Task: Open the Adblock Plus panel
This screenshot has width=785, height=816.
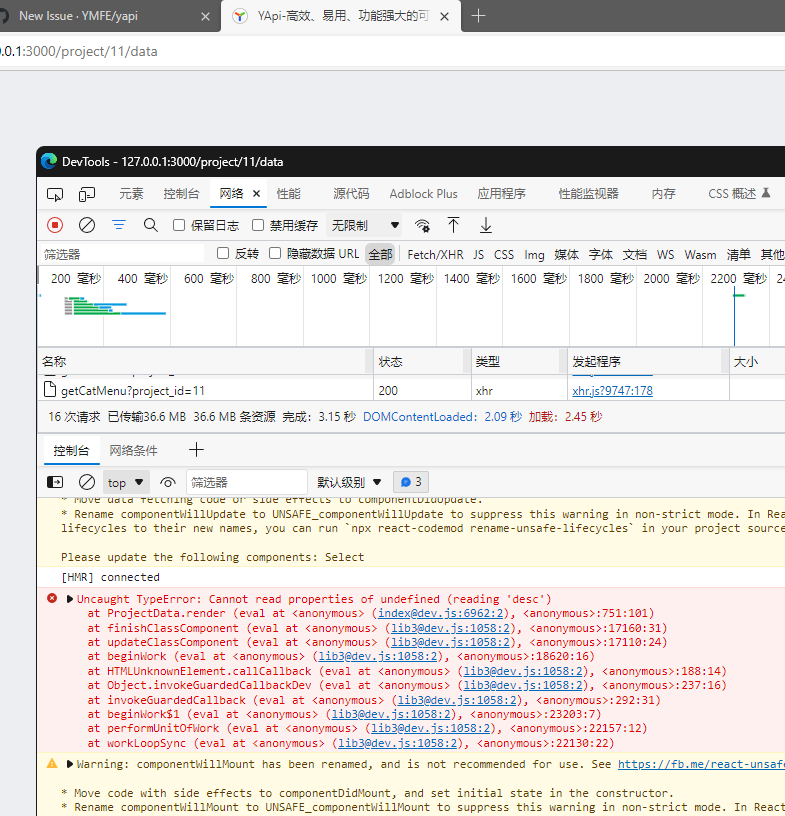Action: pos(423,194)
